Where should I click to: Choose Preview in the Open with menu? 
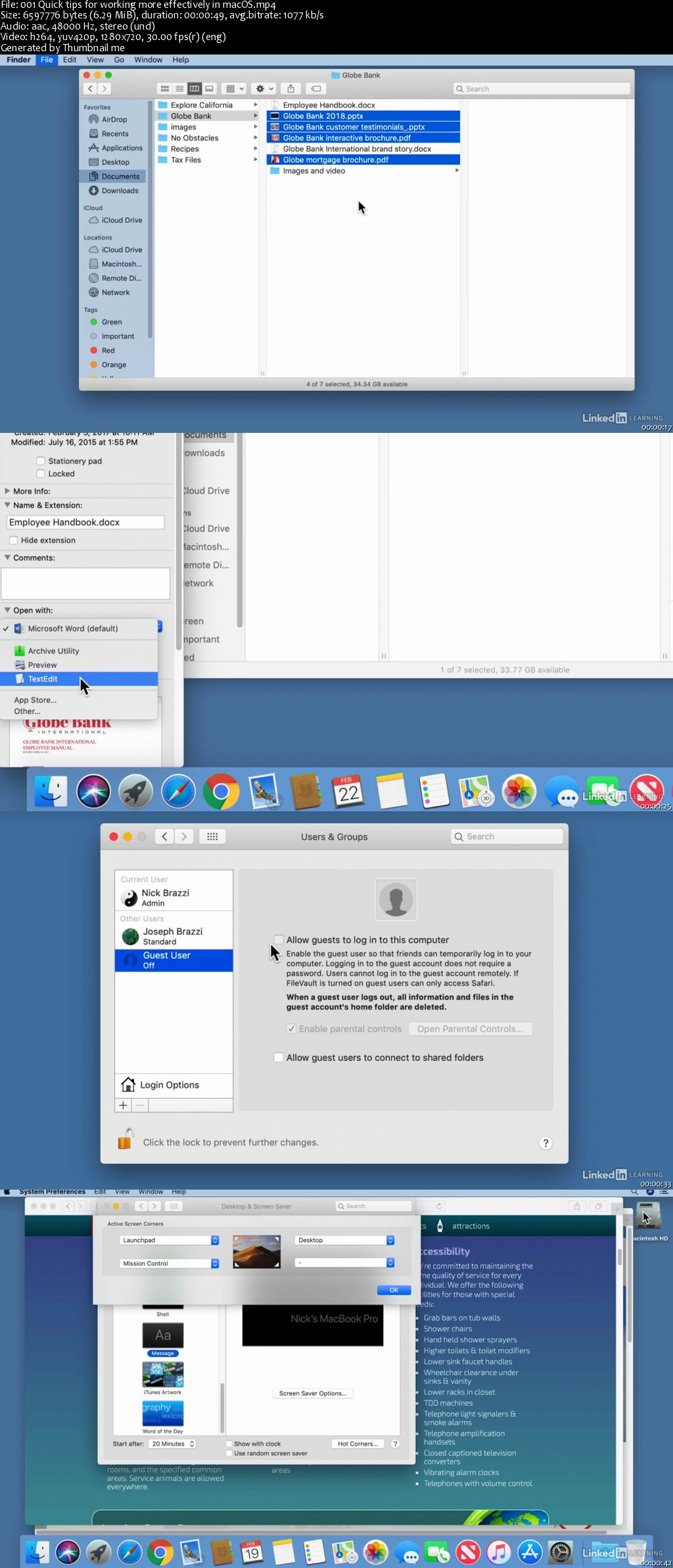[x=79, y=665]
